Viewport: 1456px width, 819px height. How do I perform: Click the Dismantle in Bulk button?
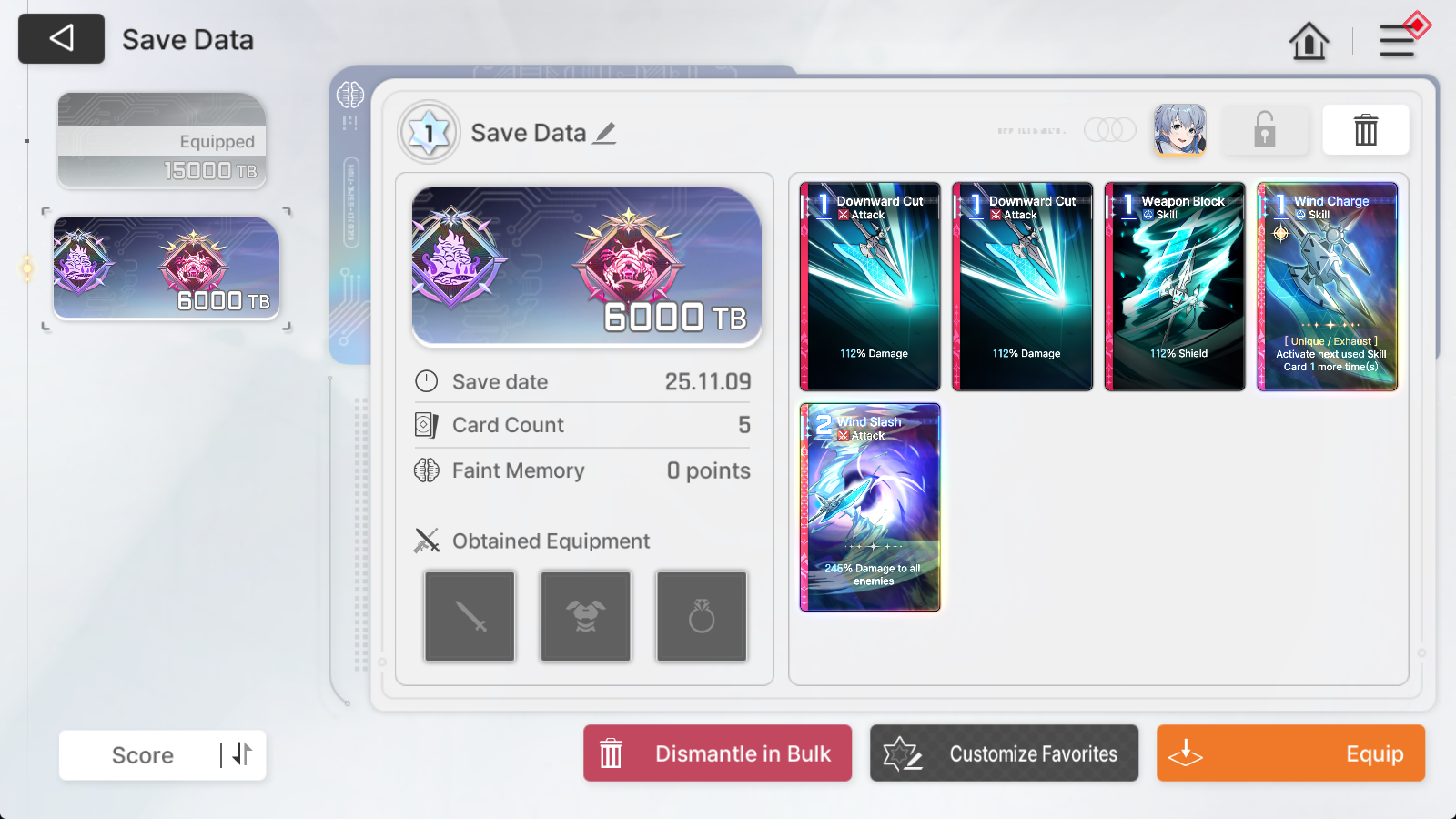717,753
